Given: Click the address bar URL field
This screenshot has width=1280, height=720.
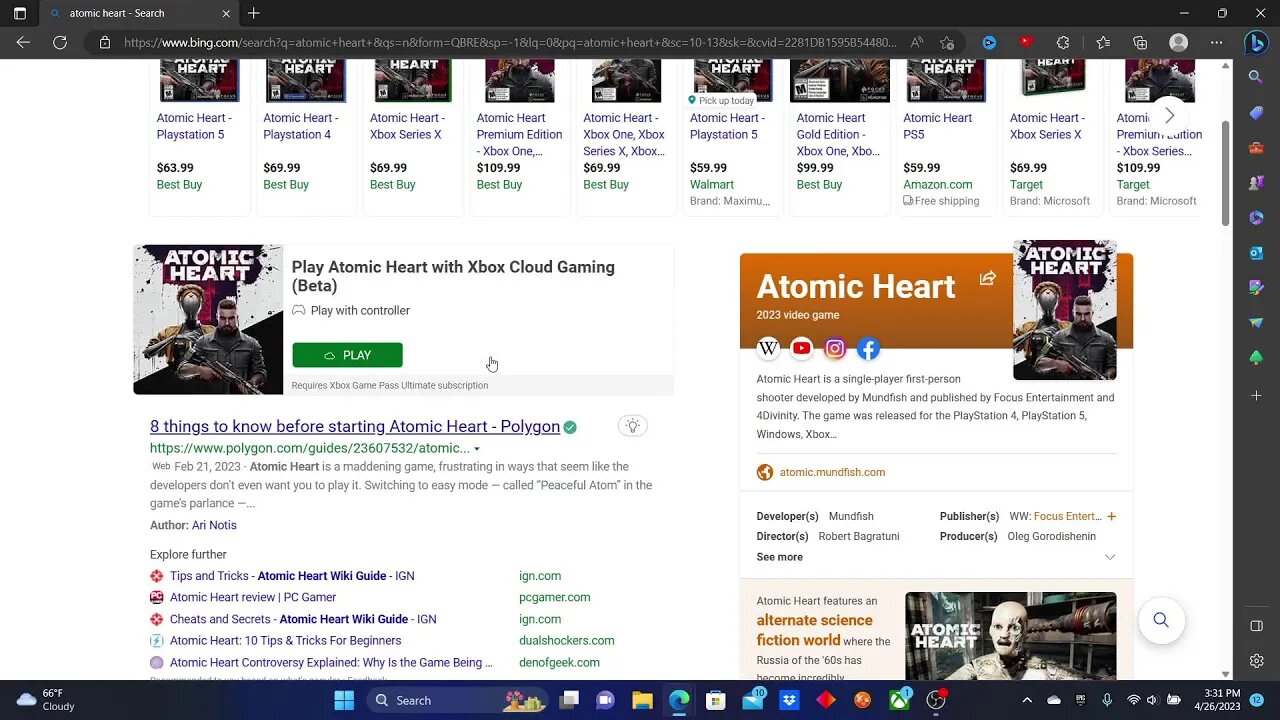Looking at the screenshot, I should (510, 43).
